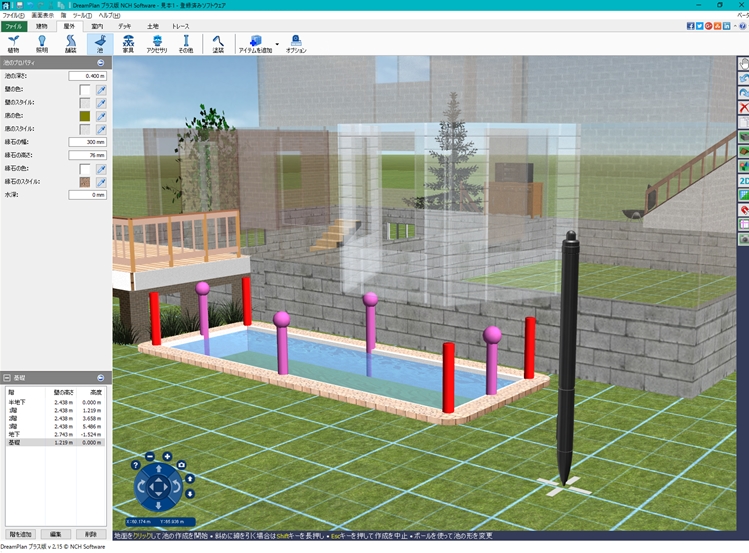Open the ツール(T) menu
The width and height of the screenshot is (749, 553).
click(x=82, y=15)
